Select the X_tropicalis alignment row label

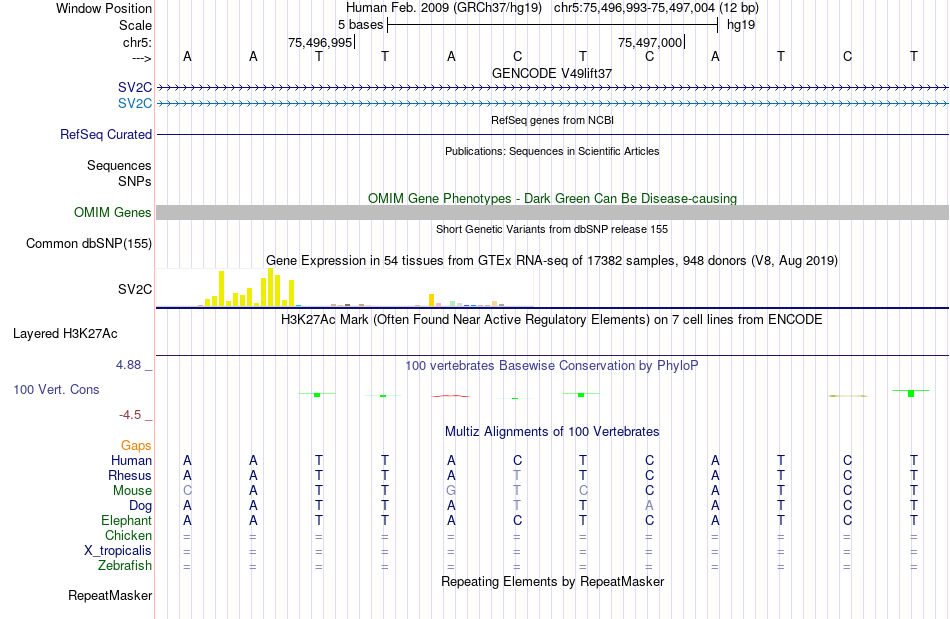(x=118, y=551)
